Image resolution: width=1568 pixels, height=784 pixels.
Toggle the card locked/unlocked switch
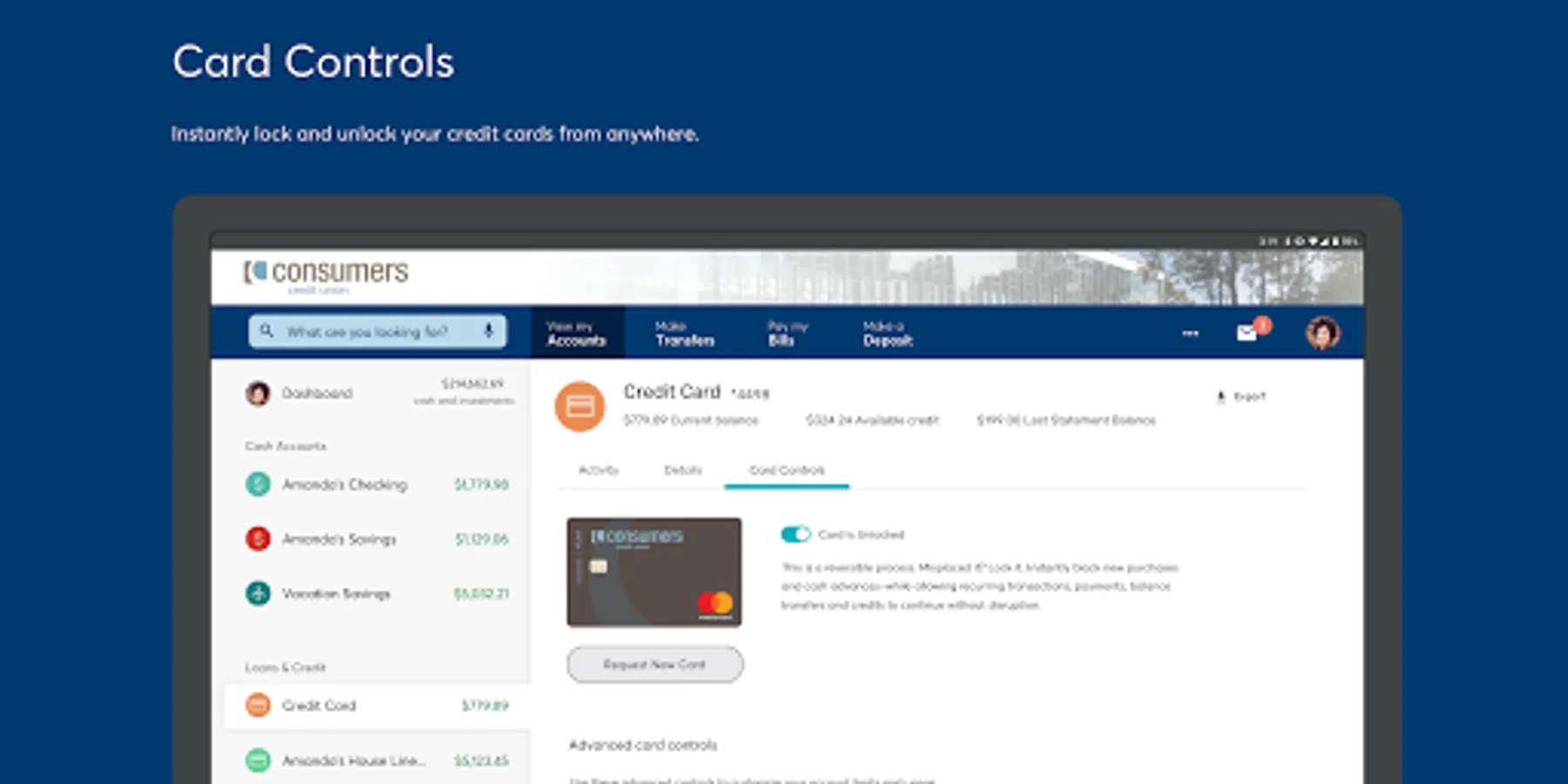pos(795,534)
